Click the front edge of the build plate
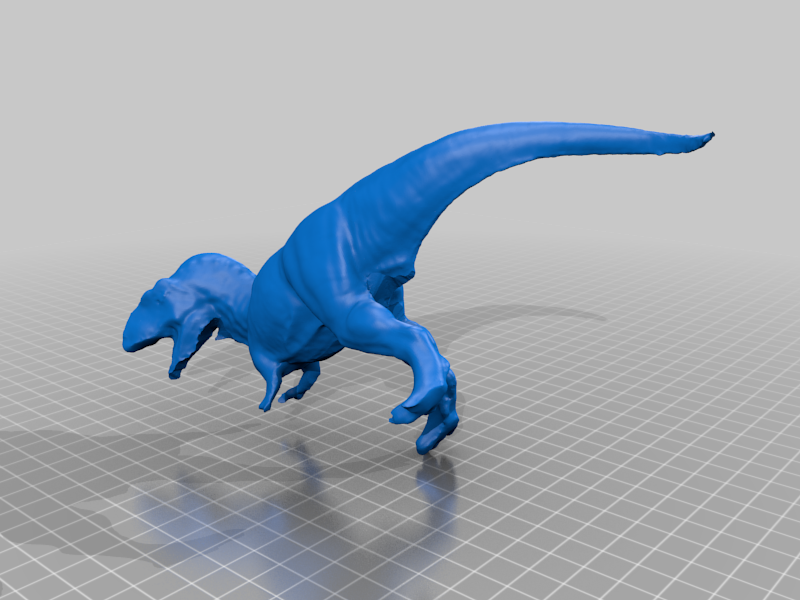The height and width of the screenshot is (600, 800). (x=400, y=590)
